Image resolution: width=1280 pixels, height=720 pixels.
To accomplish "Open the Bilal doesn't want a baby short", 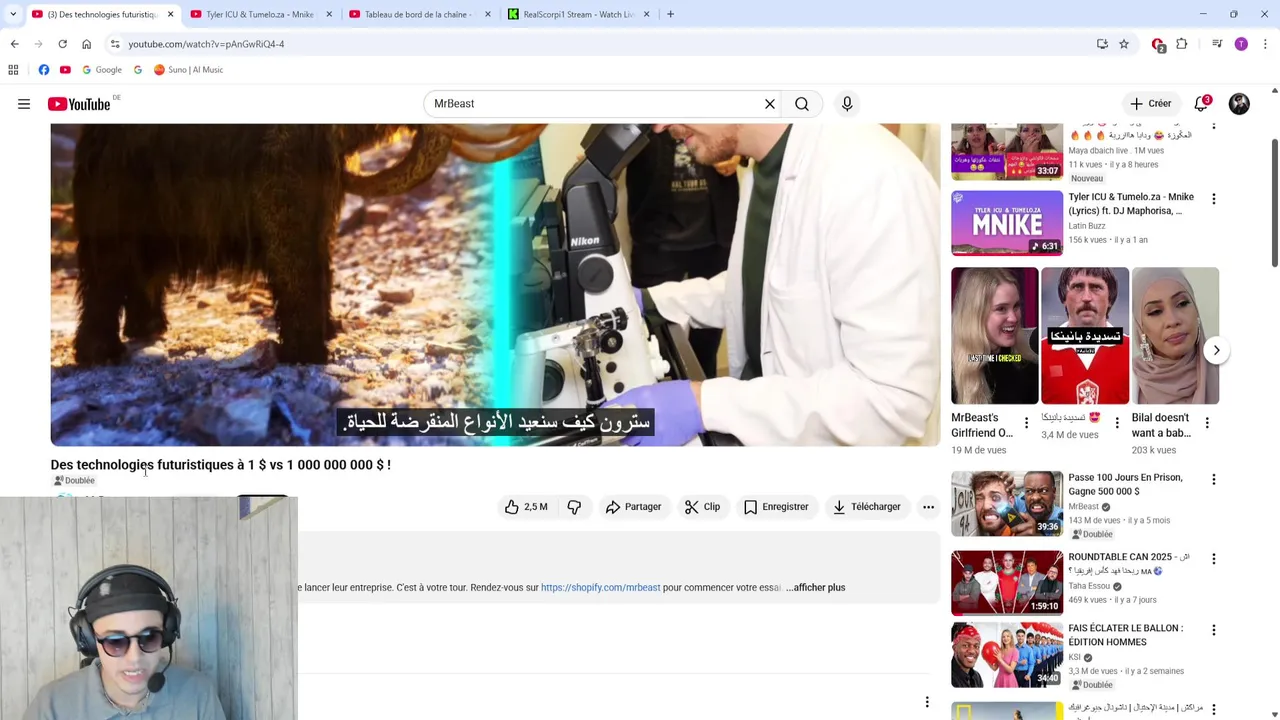I will point(1175,335).
